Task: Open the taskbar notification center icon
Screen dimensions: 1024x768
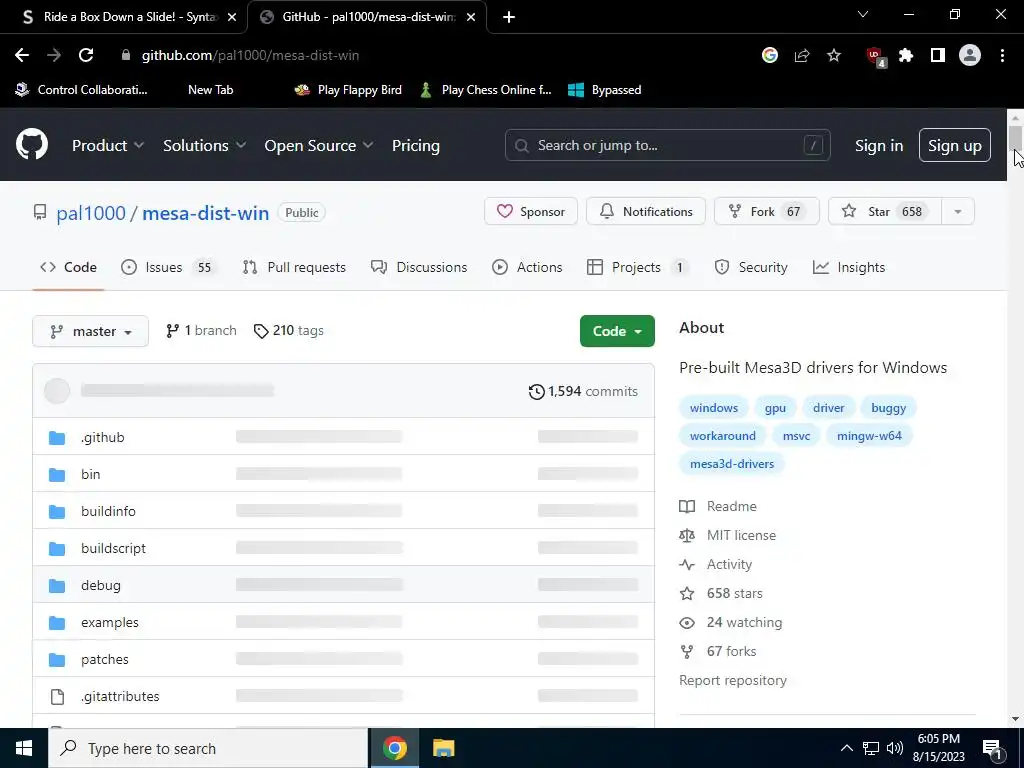Action: (991, 748)
